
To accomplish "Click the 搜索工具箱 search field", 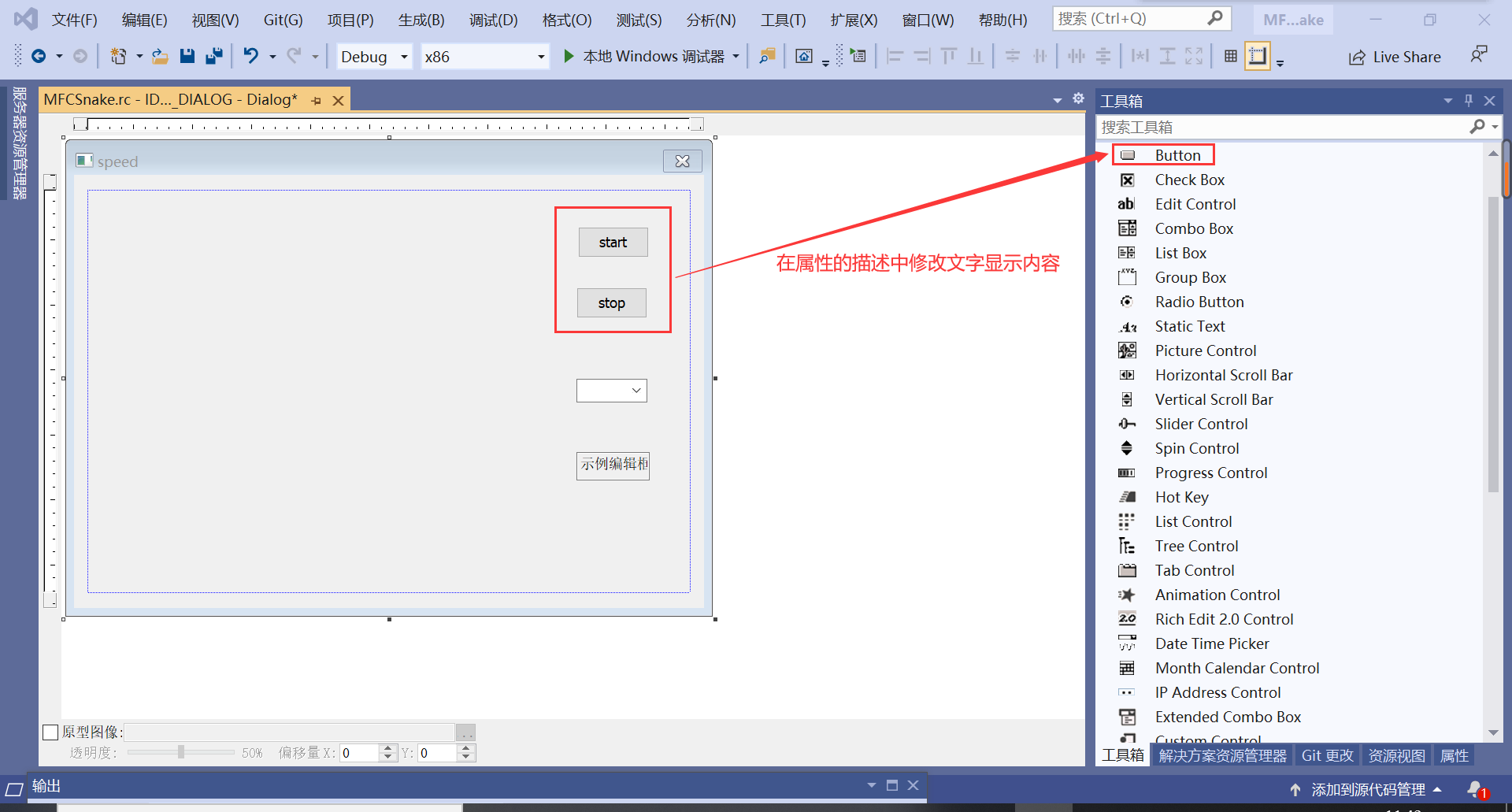I will (x=1284, y=127).
